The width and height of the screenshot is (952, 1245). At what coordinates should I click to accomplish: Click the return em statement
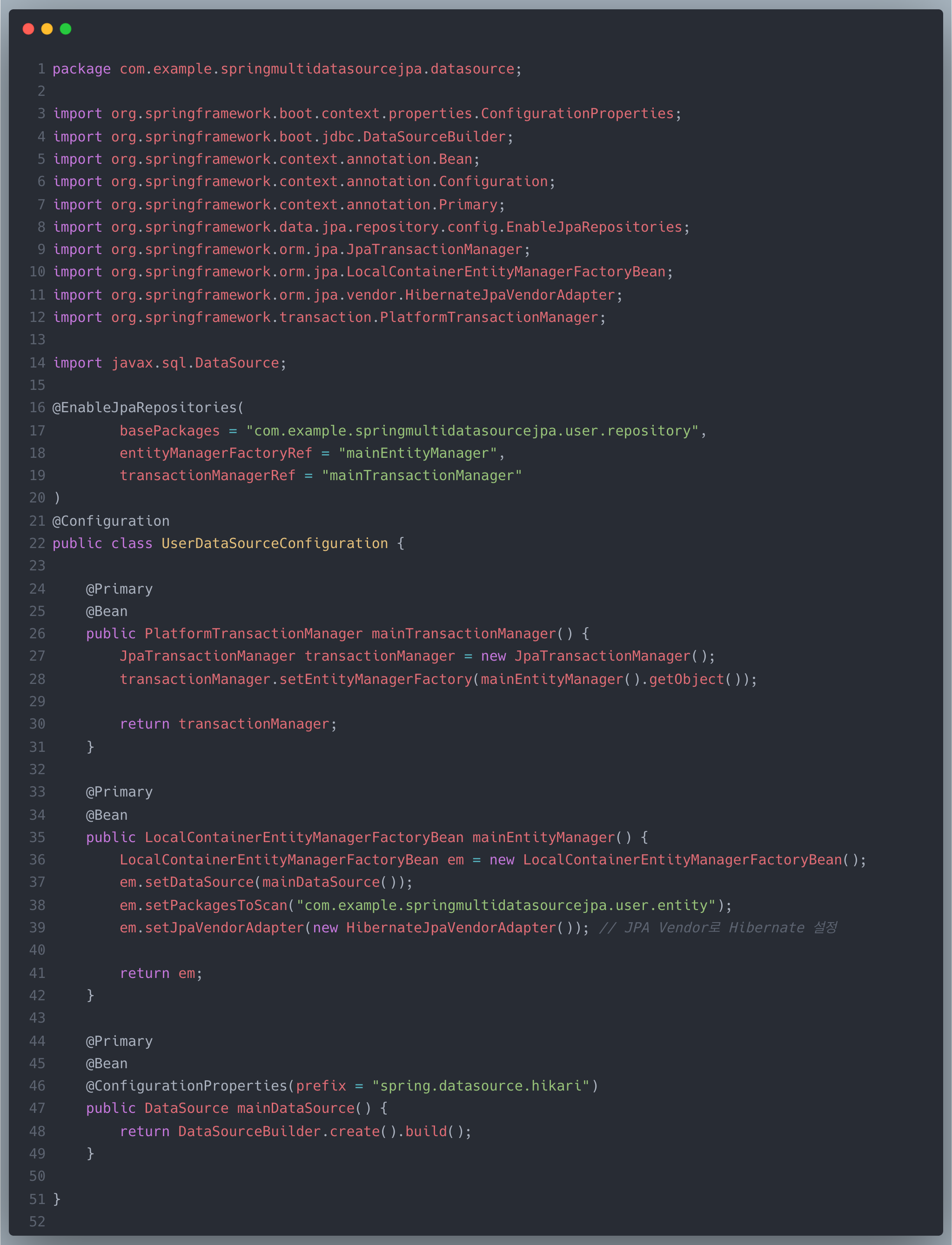coord(161,973)
